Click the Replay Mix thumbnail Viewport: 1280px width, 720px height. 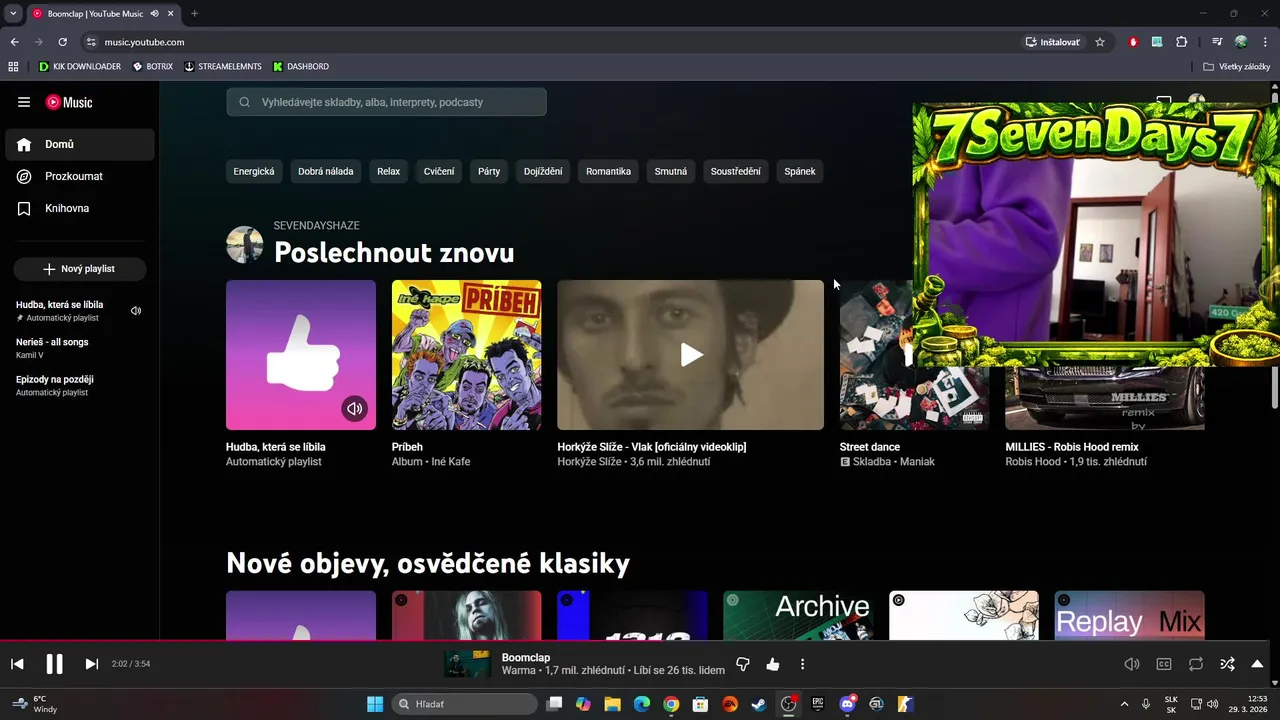click(1130, 615)
